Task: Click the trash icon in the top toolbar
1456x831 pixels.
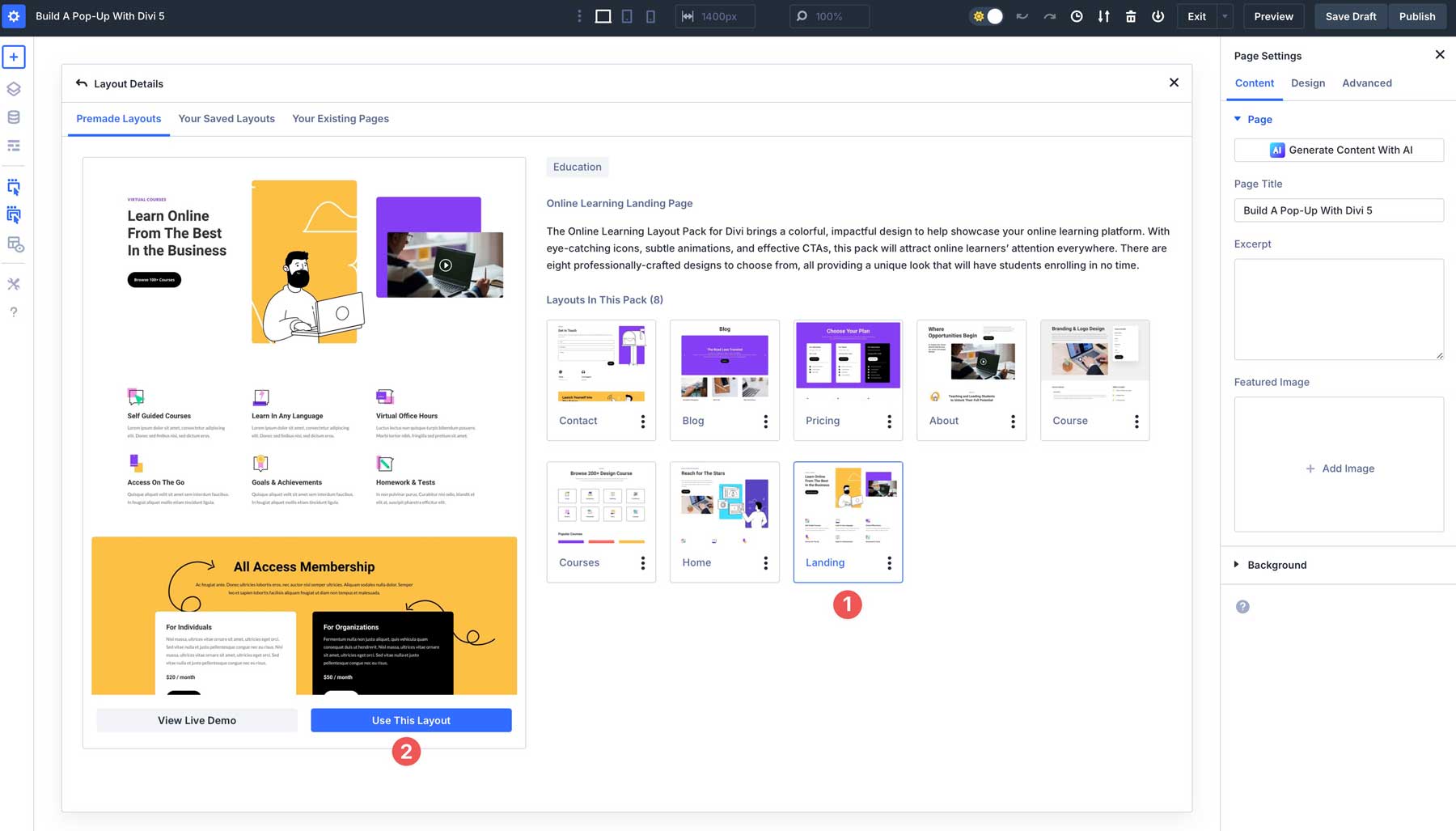Action: pyautogui.click(x=1131, y=16)
